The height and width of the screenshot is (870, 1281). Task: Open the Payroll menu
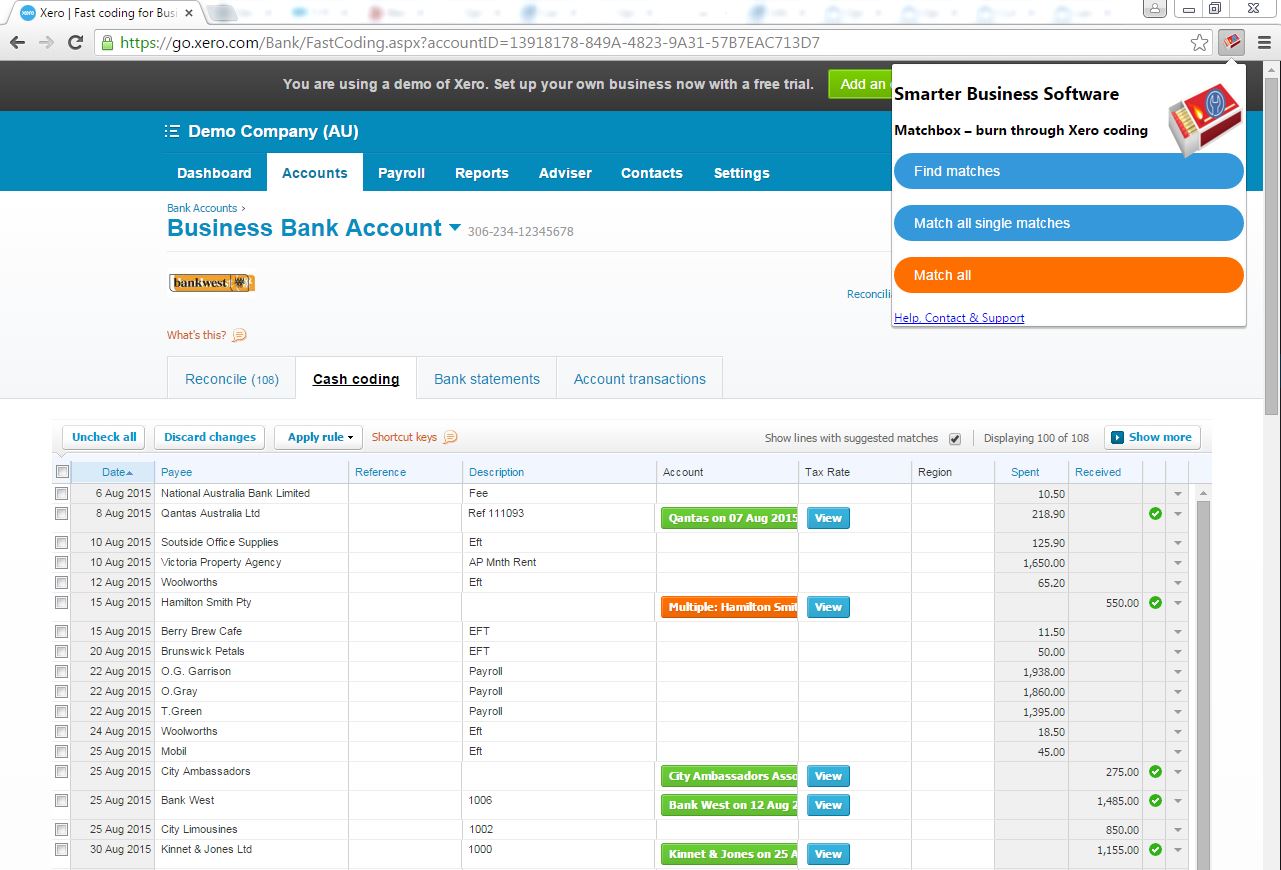[x=401, y=173]
